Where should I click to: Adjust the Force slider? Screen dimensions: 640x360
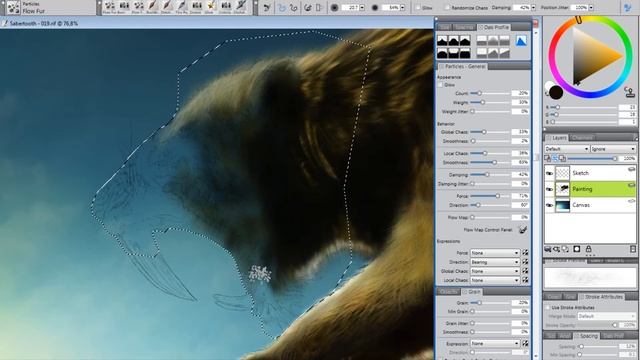(x=489, y=196)
